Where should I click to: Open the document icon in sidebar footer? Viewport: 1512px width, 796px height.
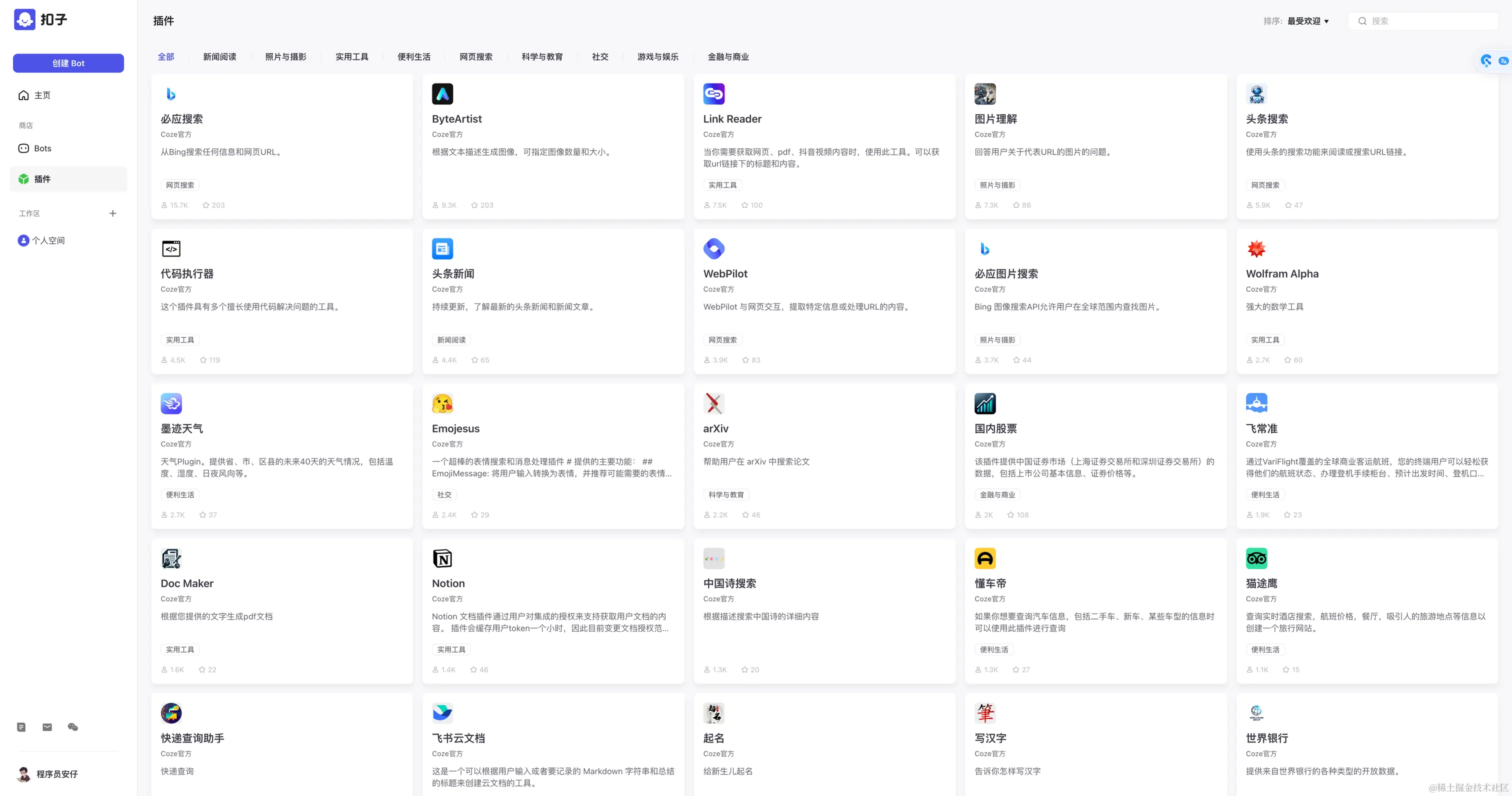[x=21, y=726]
